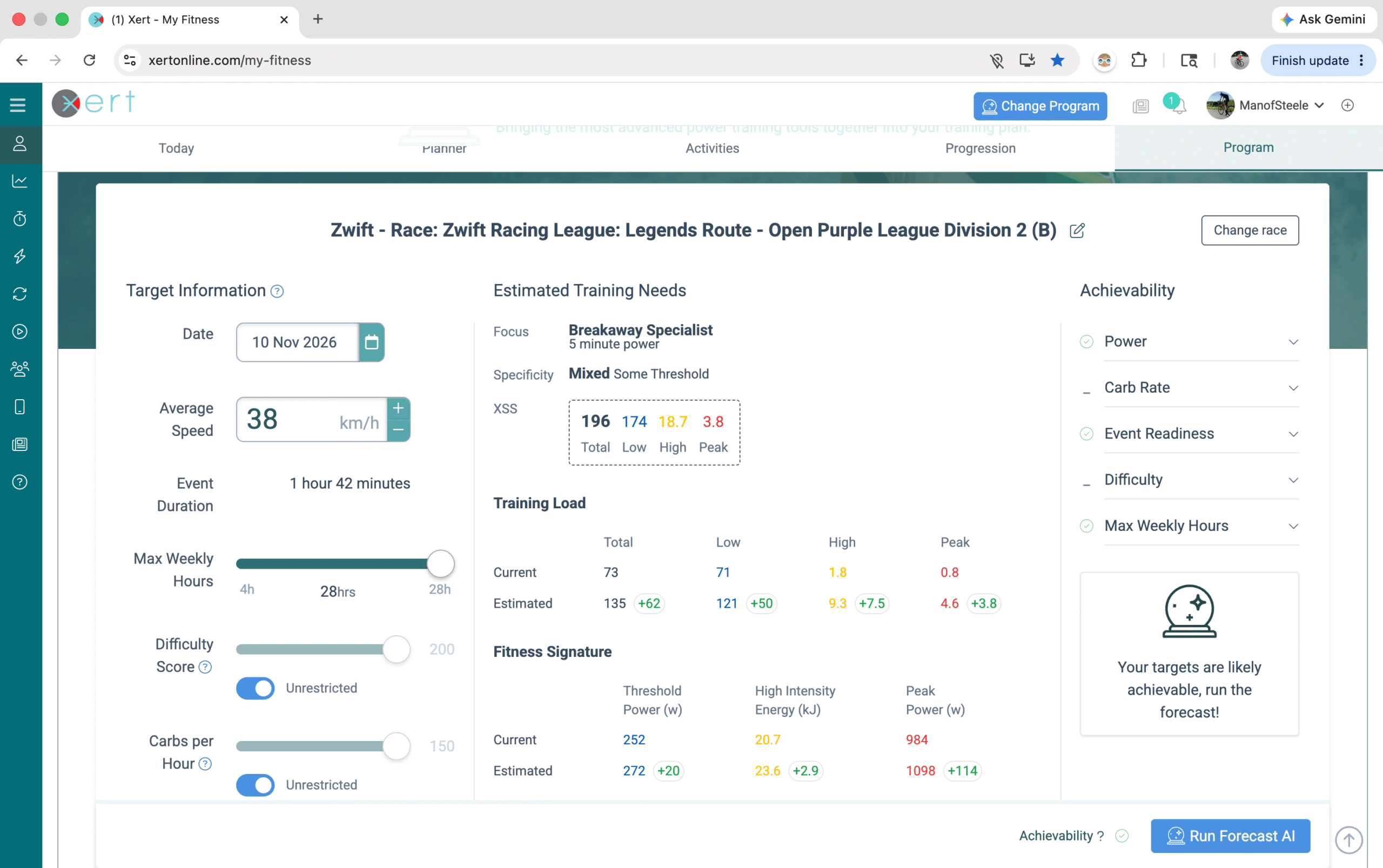Click Ask Gemini button

coord(1323,19)
